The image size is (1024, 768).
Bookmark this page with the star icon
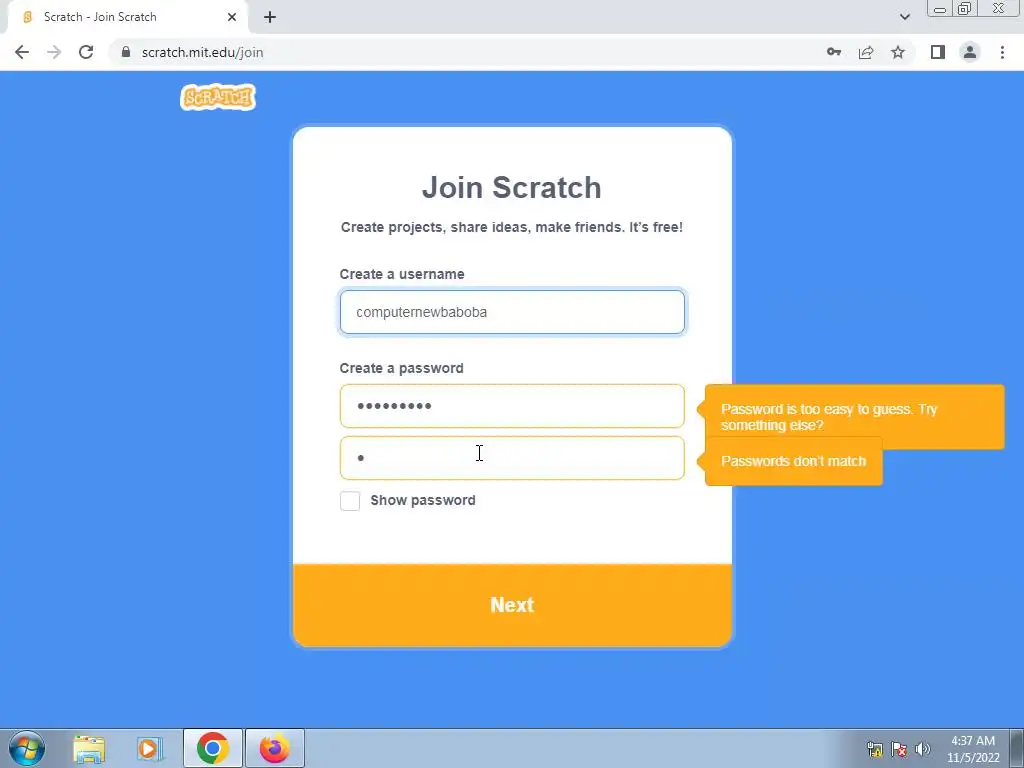(898, 52)
